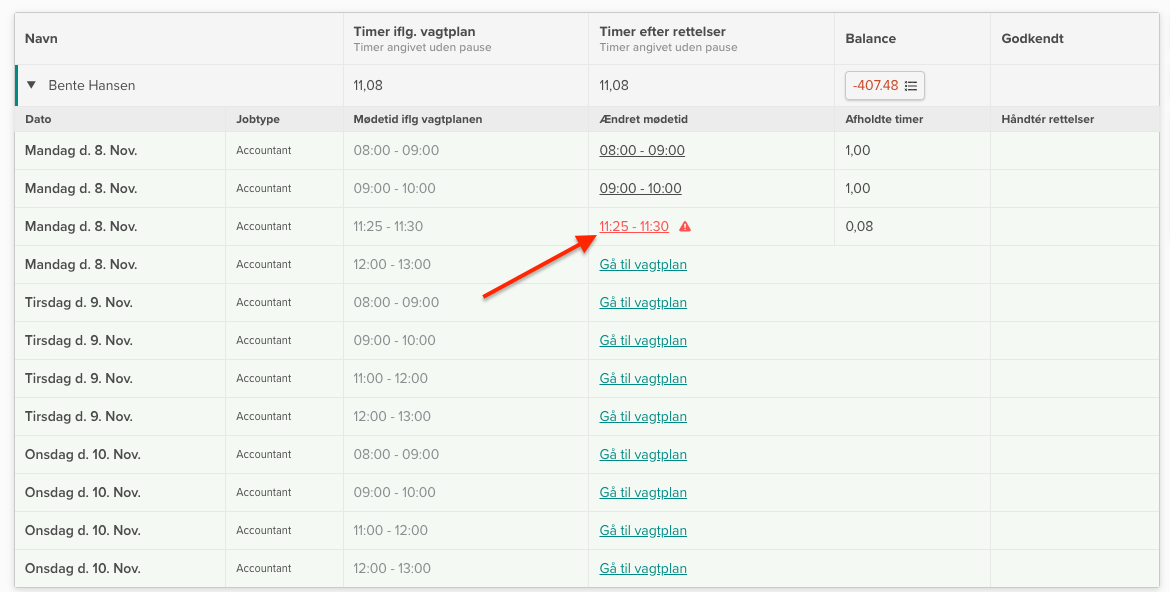The width and height of the screenshot is (1170, 592).
Task: Open the red 11:25 - 11:30 time link
Action: point(634,226)
